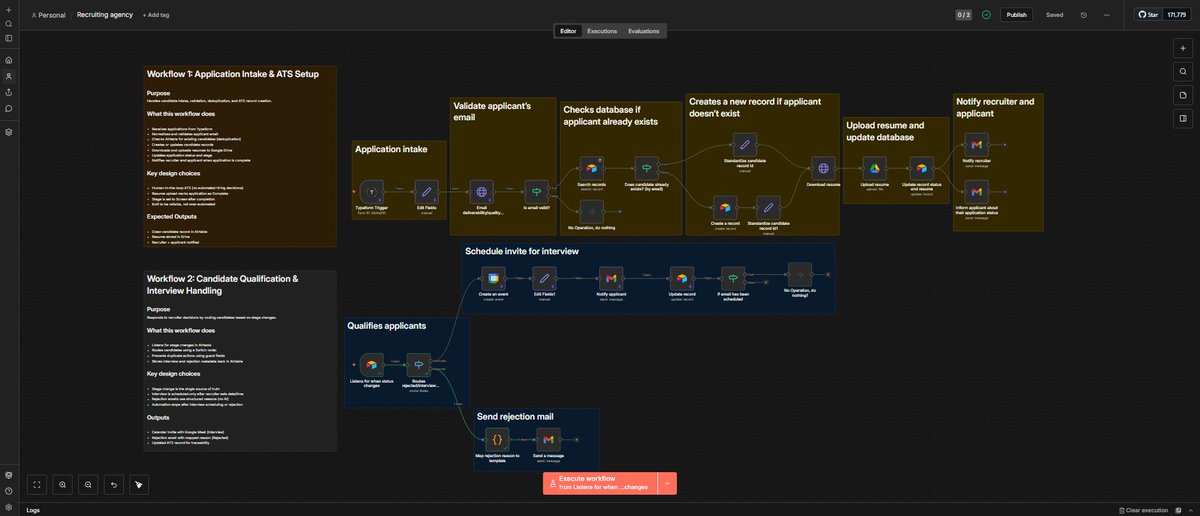1200x516 pixels.
Task: Click the bottom panel icon in right canvas toolbar
Action: pos(1182,119)
